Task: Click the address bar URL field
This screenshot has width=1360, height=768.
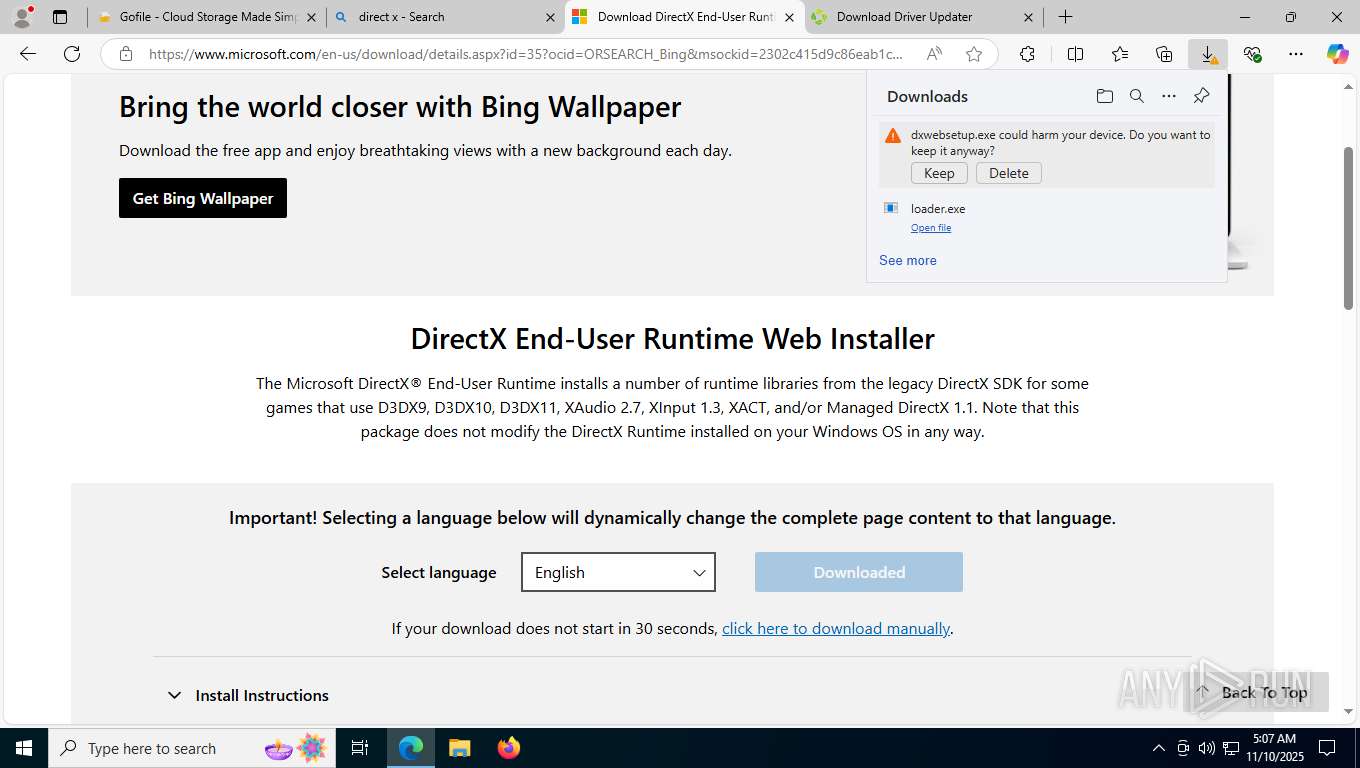Action: point(525,54)
